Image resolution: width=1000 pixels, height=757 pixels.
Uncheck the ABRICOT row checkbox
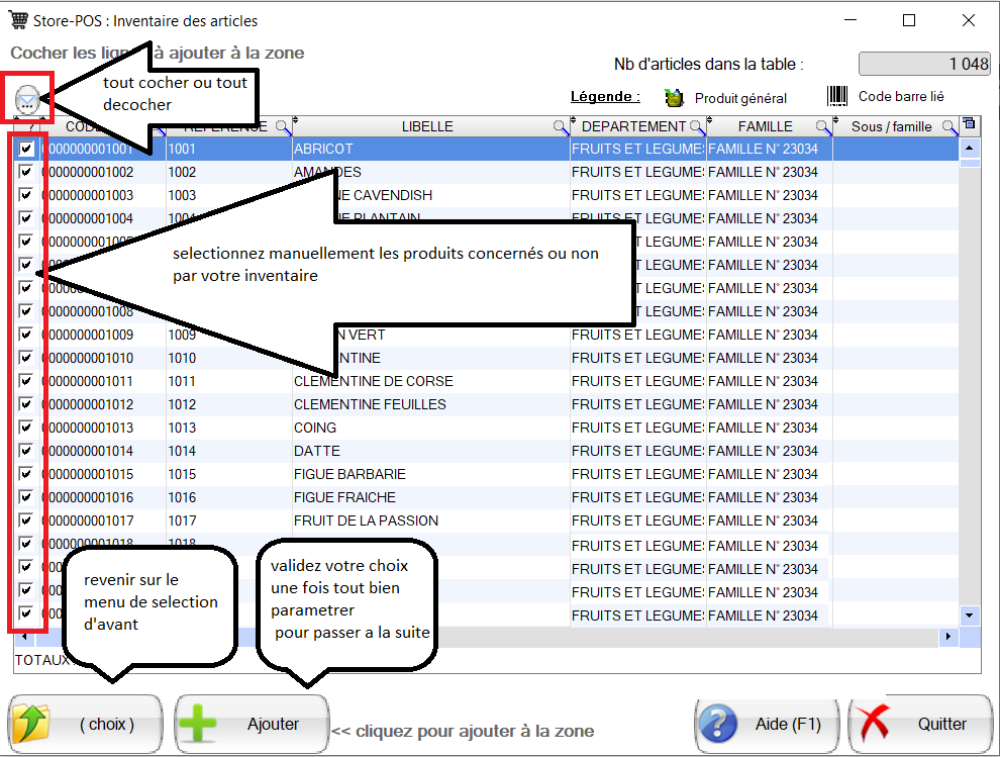click(x=26, y=148)
